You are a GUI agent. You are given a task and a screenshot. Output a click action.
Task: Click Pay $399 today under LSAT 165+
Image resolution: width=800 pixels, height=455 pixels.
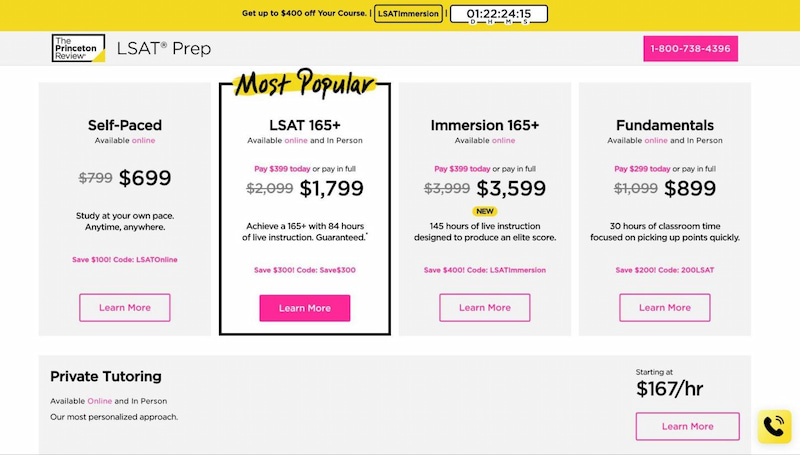tap(282, 169)
